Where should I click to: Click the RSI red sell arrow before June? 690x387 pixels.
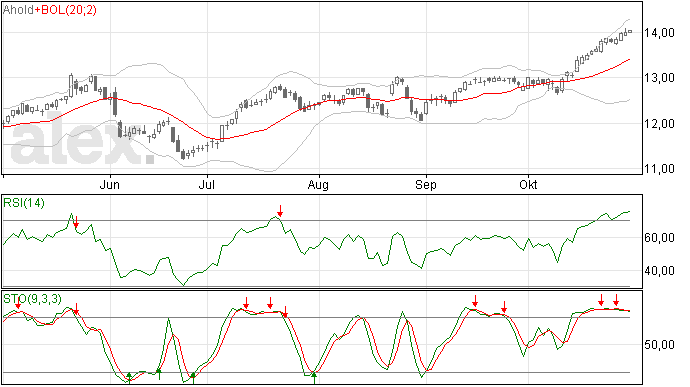(76, 221)
